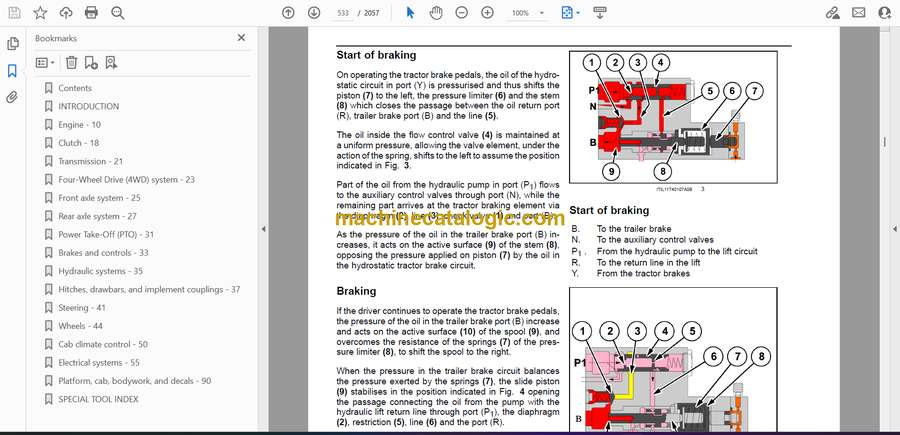Go to next page with the down arrow
The height and width of the screenshot is (435, 900).
click(314, 13)
